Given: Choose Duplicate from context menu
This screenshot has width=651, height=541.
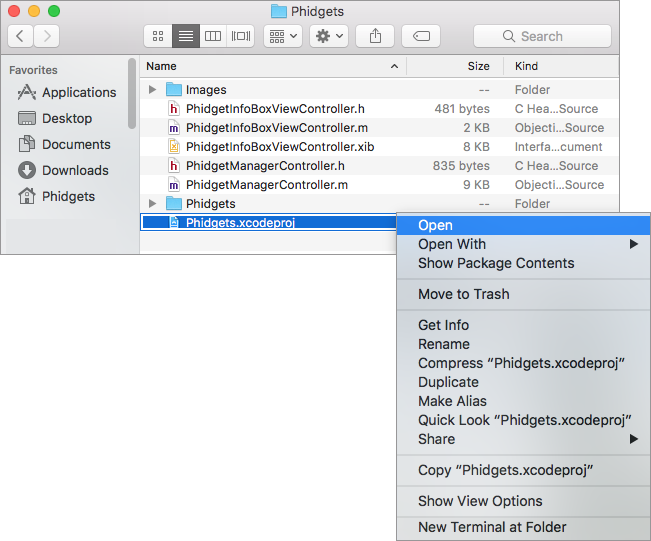Looking at the screenshot, I should (x=524, y=382).
